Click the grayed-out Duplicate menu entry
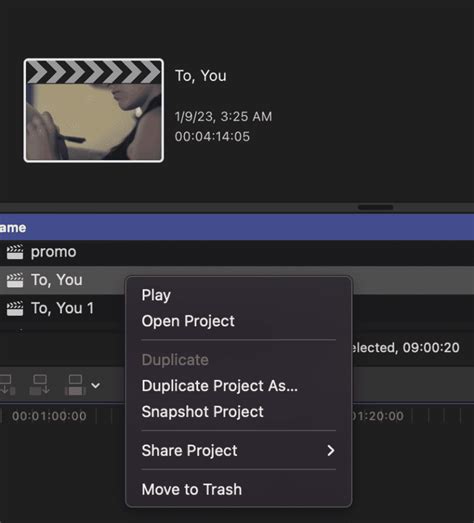 [x=175, y=360]
